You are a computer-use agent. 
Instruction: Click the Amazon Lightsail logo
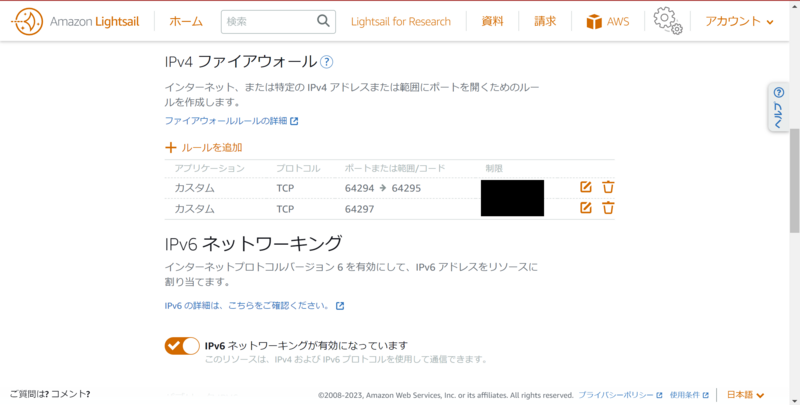click(x=74, y=21)
